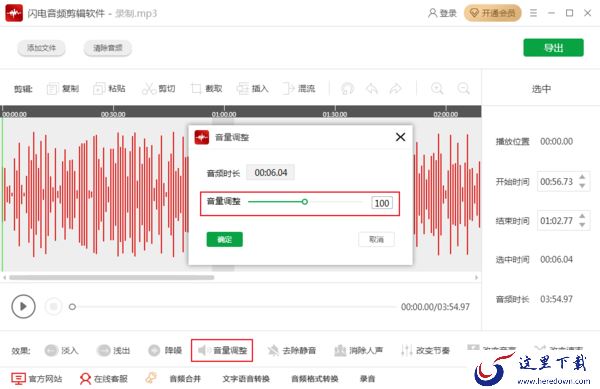
Task: Open the 改变节奏 (change tempo) effect
Action: point(425,350)
